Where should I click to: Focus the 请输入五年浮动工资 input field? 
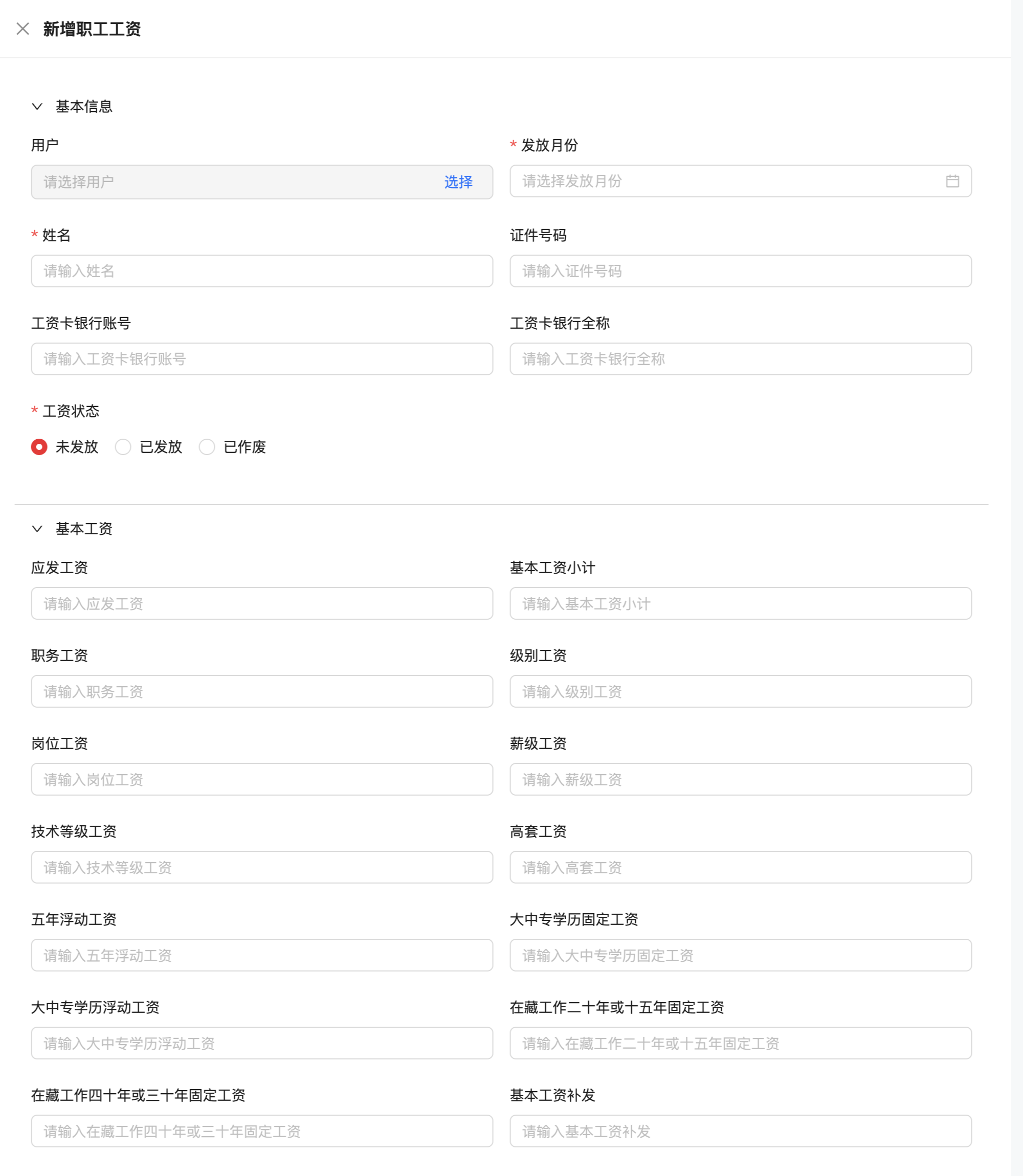pos(262,955)
